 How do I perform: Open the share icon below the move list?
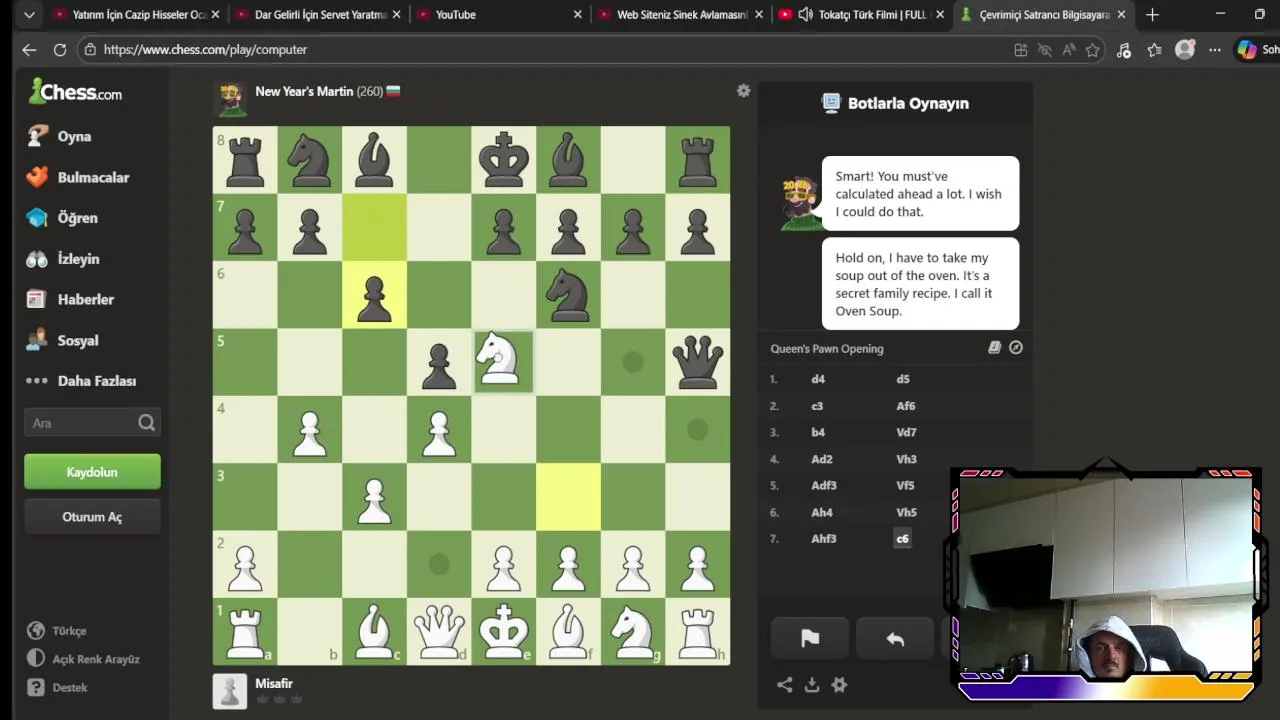click(x=785, y=685)
